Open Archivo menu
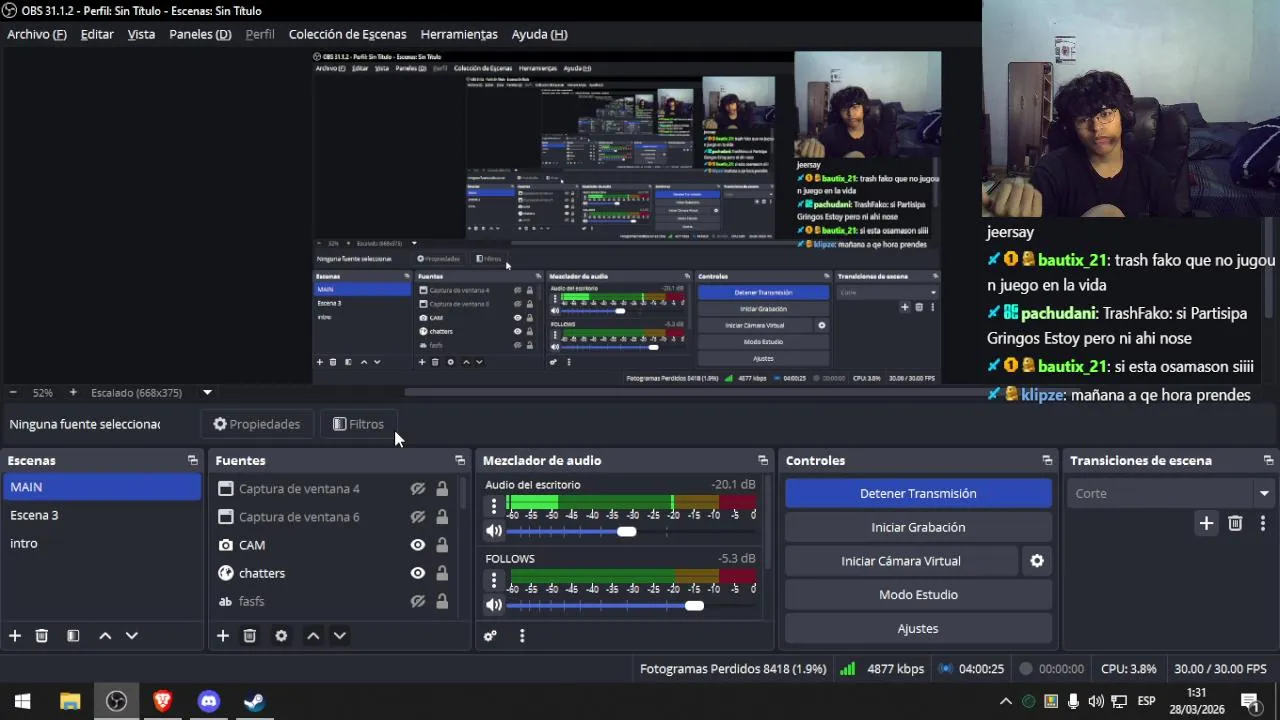1280x720 pixels. 37,34
